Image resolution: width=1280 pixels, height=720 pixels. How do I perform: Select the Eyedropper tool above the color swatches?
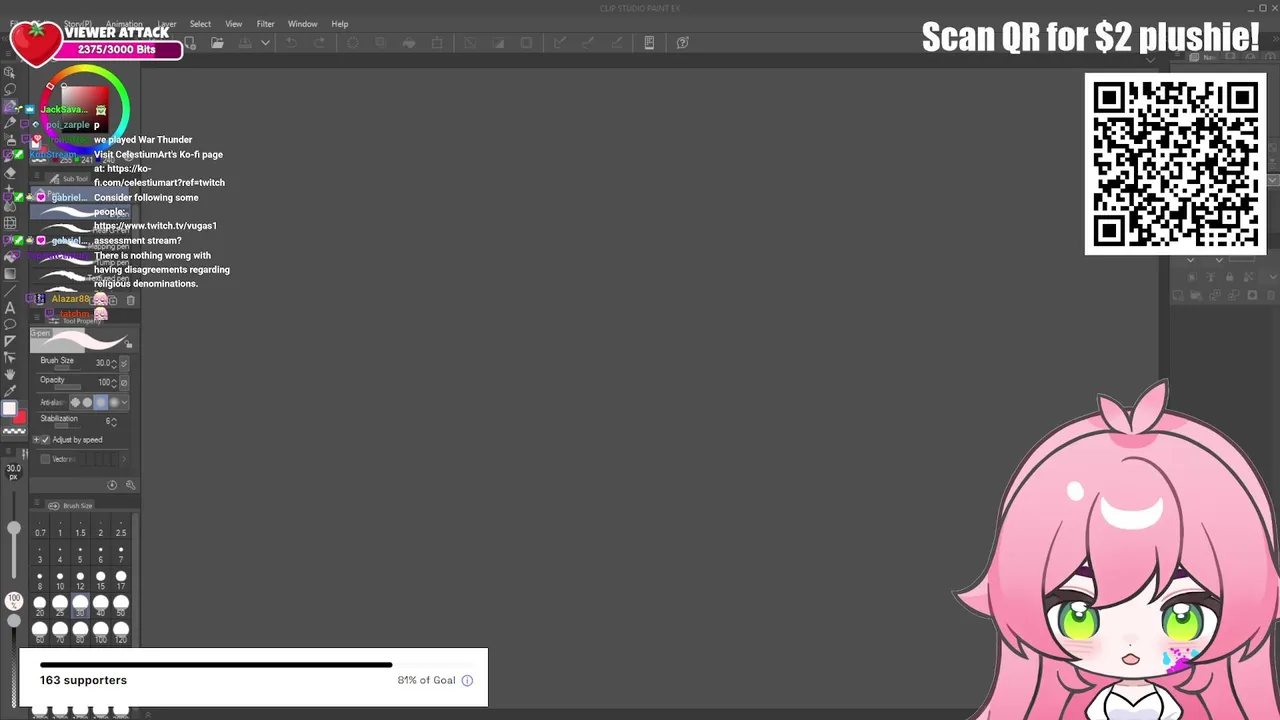10,391
